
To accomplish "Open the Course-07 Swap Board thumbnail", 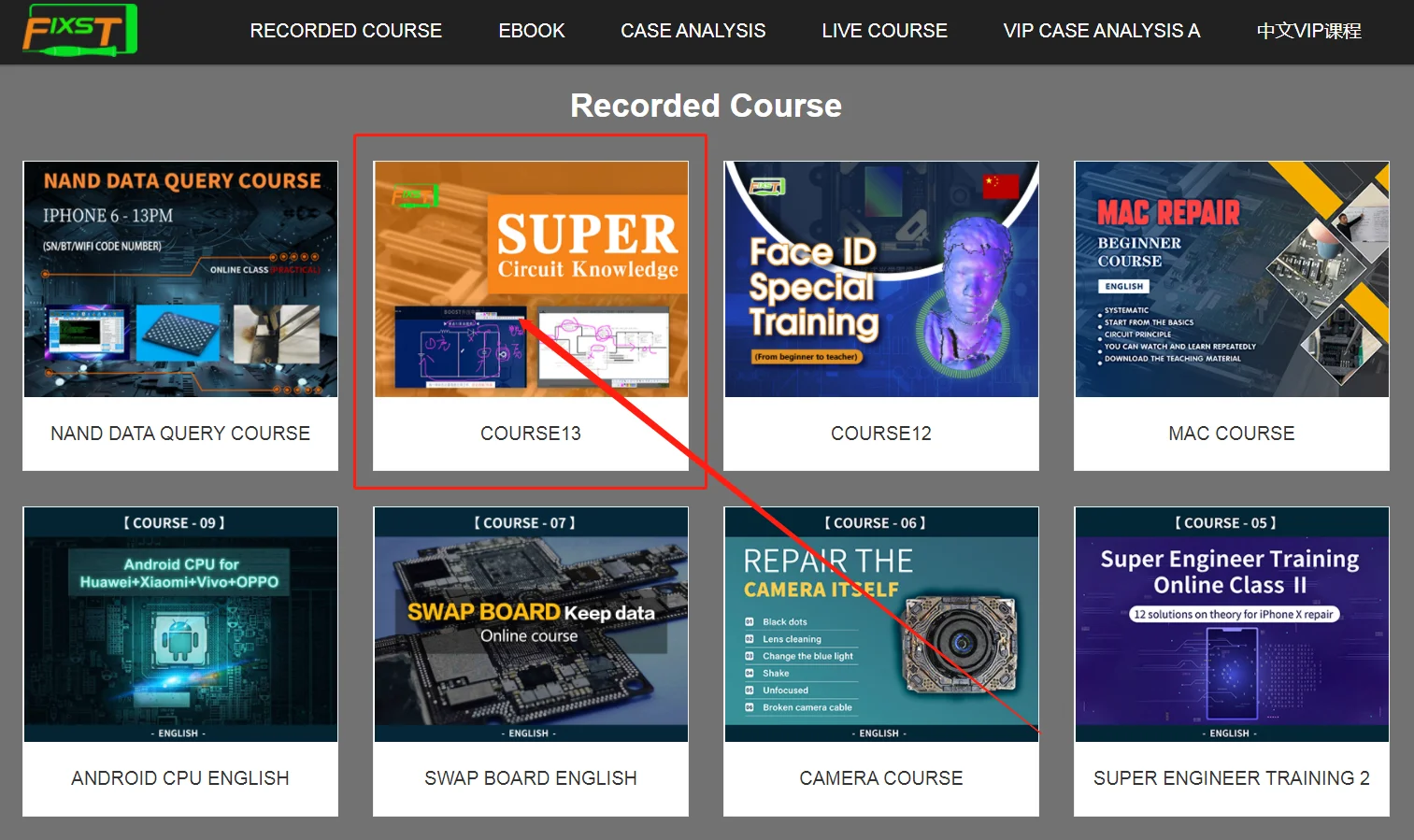I will tap(531, 624).
